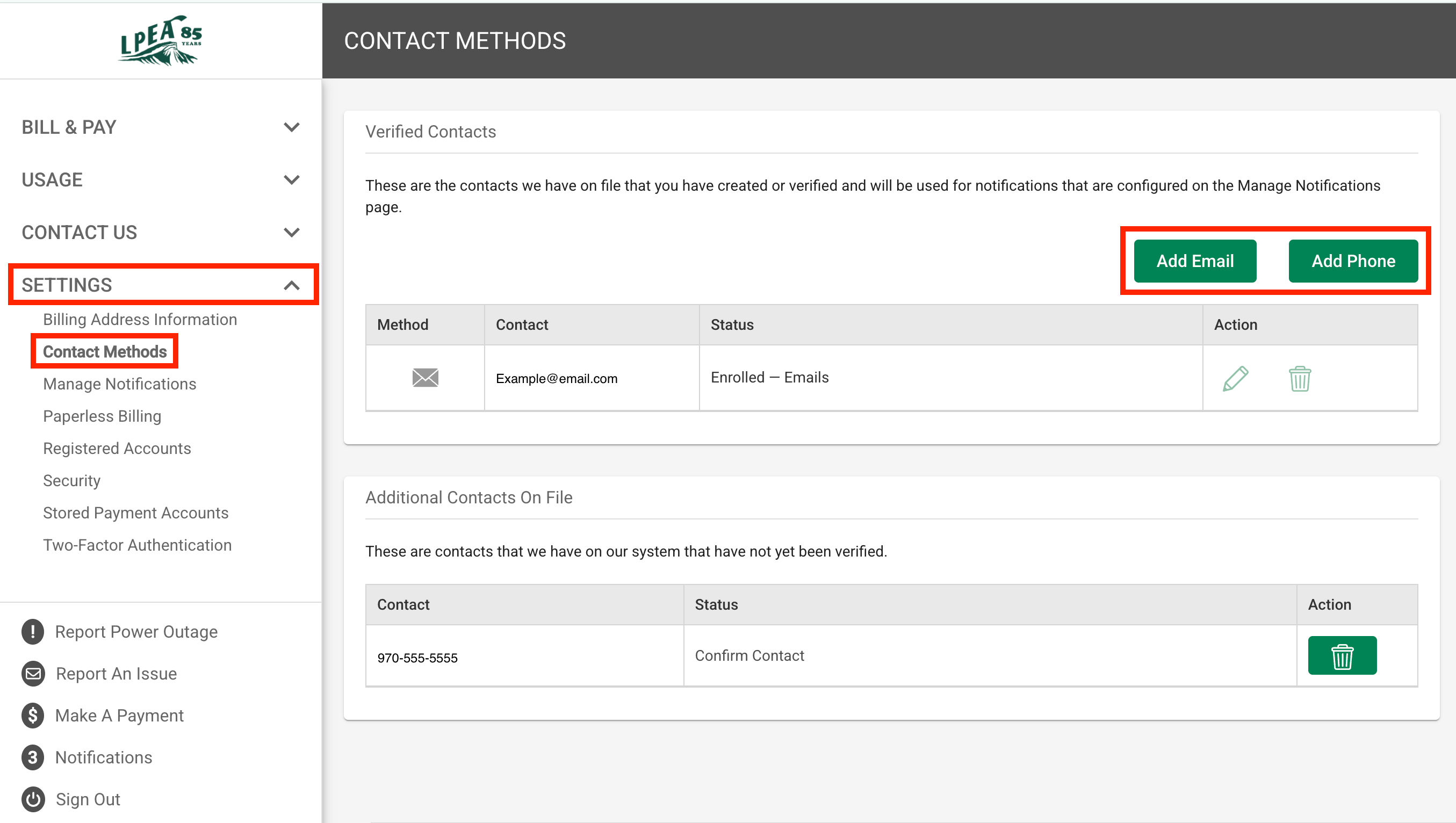The width and height of the screenshot is (1456, 823).
Task: Click the Report An Issue envelope icon
Action: pos(33,673)
